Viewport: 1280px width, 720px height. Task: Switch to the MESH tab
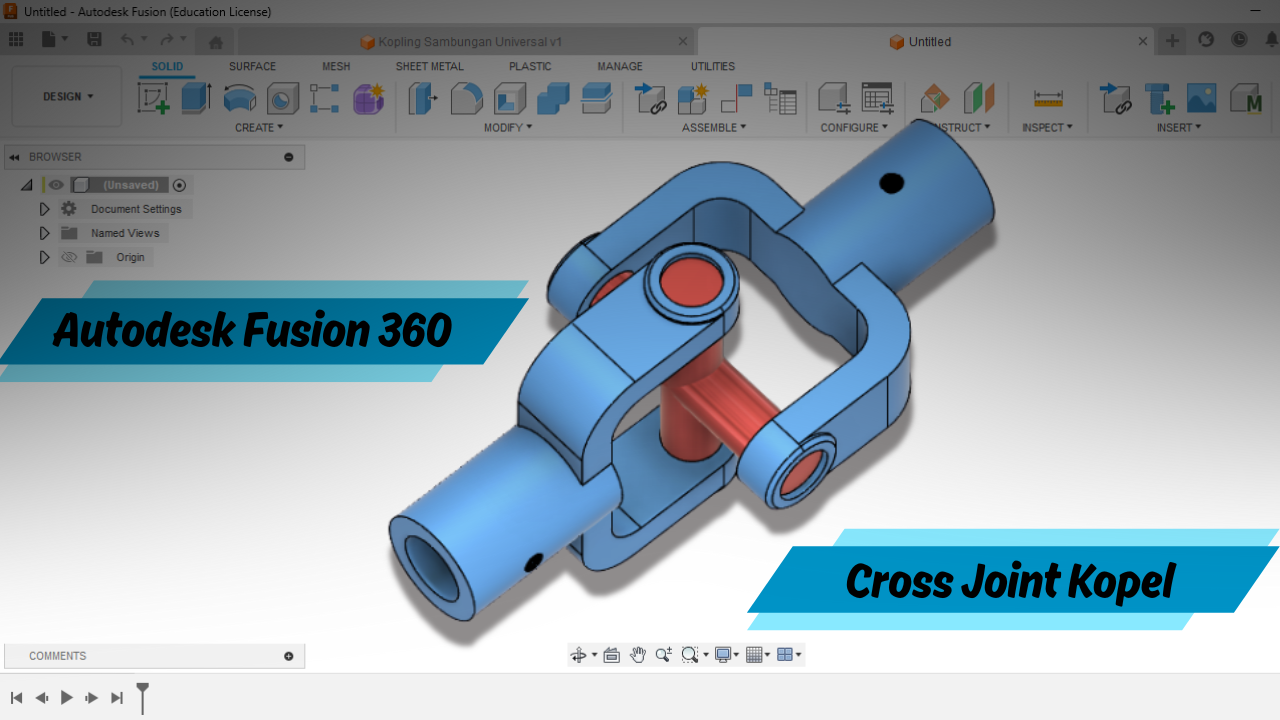coord(336,66)
